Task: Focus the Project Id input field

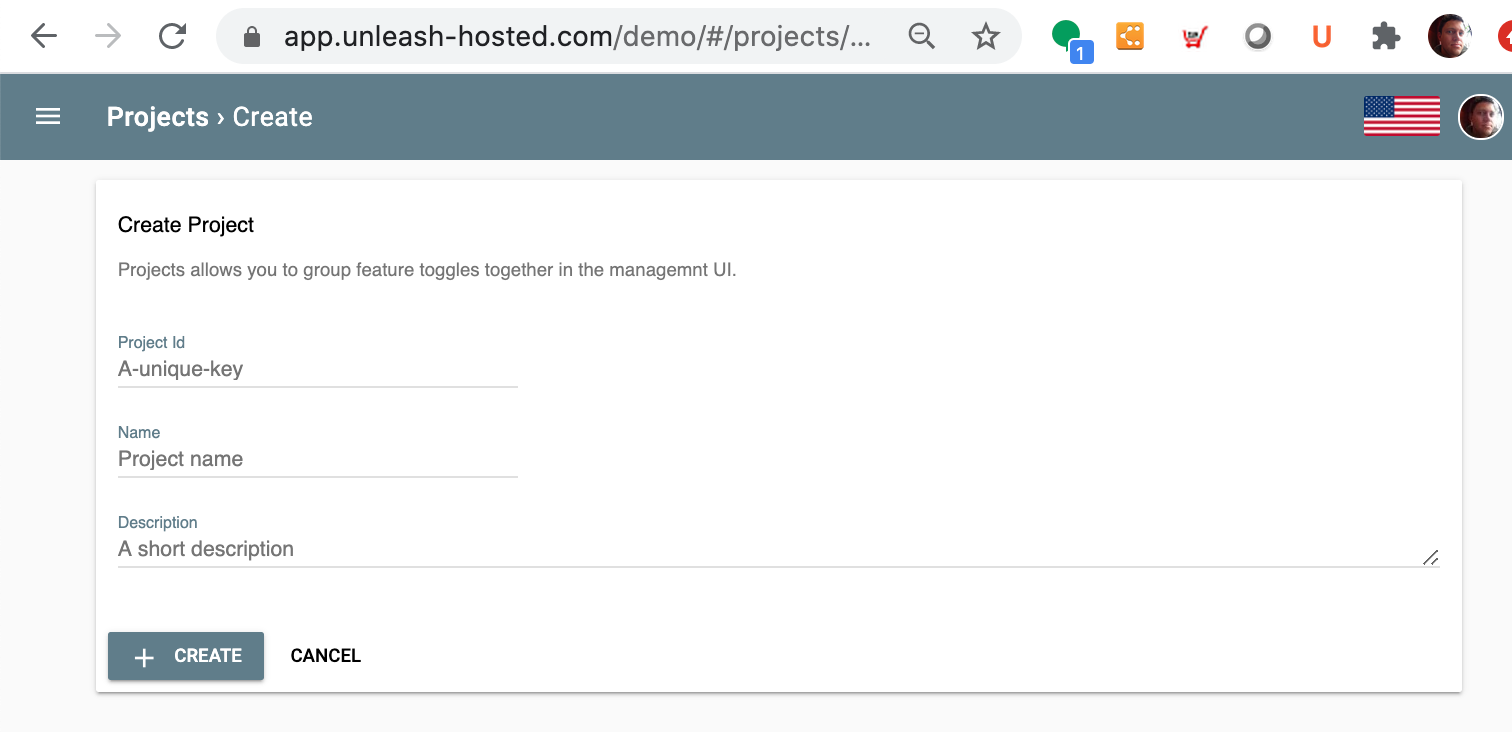Action: click(x=317, y=370)
